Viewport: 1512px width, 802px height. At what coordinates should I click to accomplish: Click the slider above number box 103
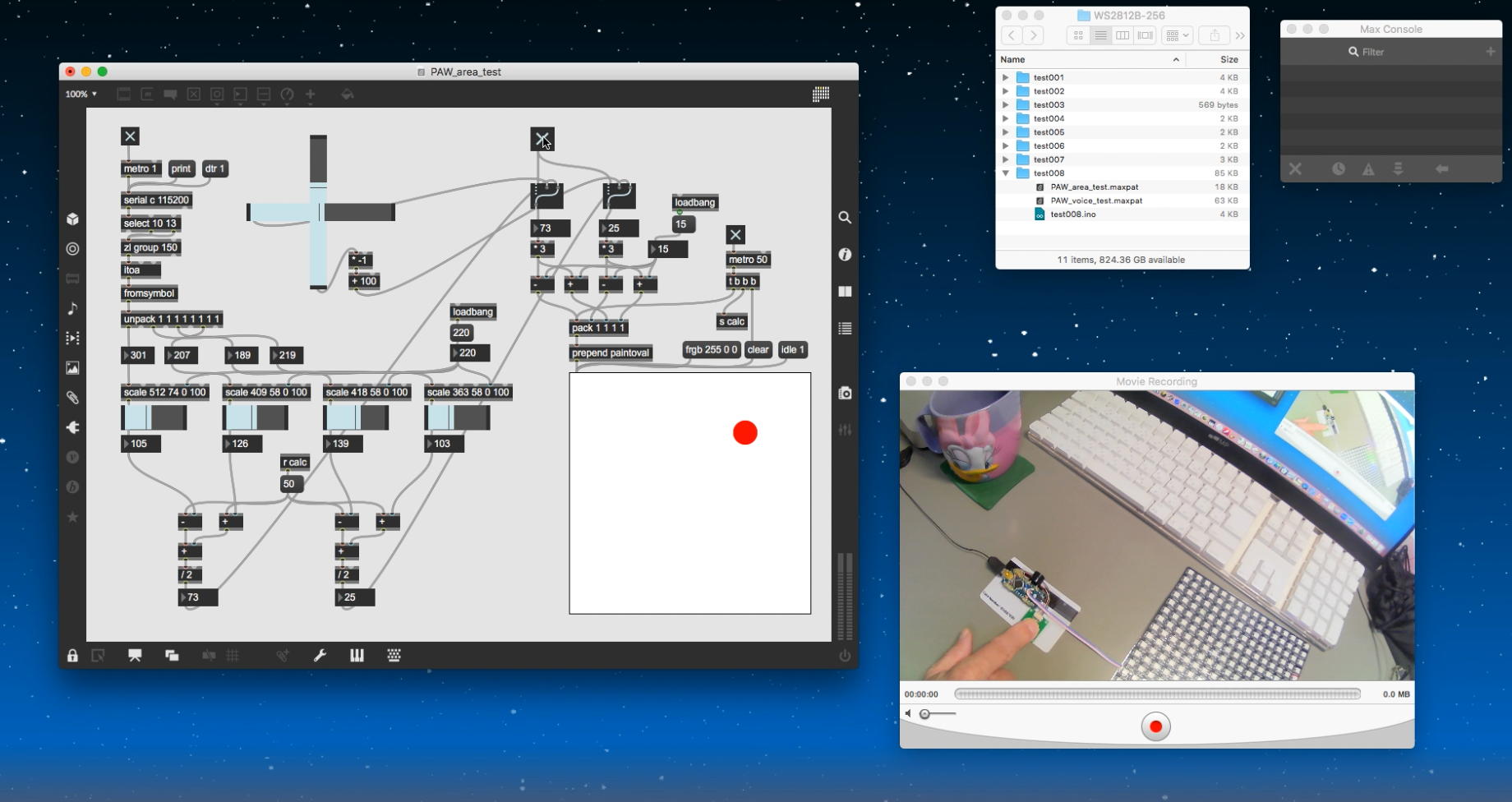[x=457, y=417]
